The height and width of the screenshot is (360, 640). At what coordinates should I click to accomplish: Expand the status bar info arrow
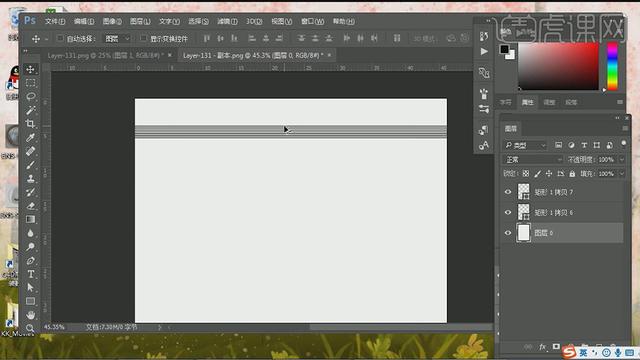click(160, 327)
